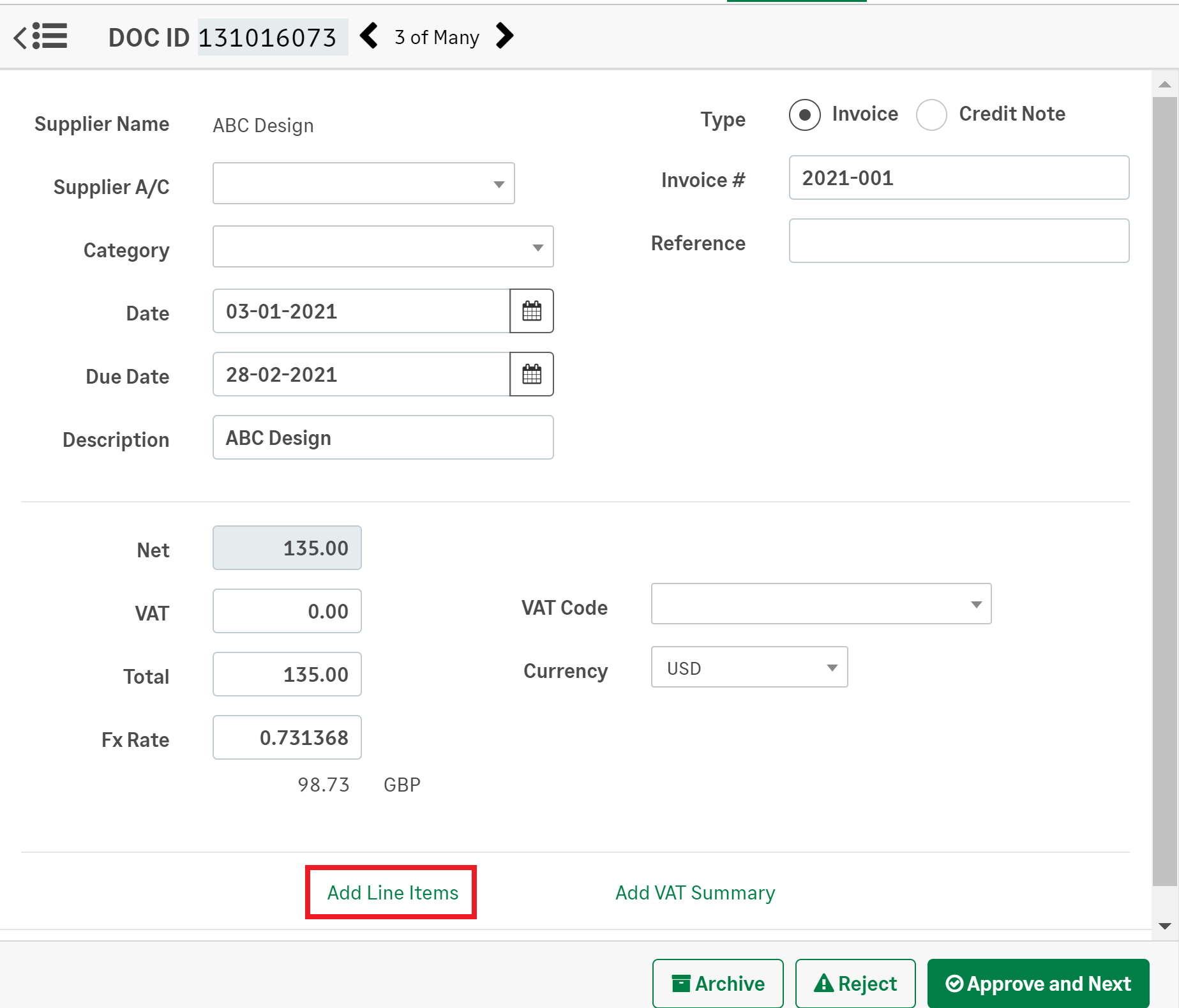Click the Due Date field showing 28-02-2021
Screen dimensions: 1179x1008
tap(361, 374)
